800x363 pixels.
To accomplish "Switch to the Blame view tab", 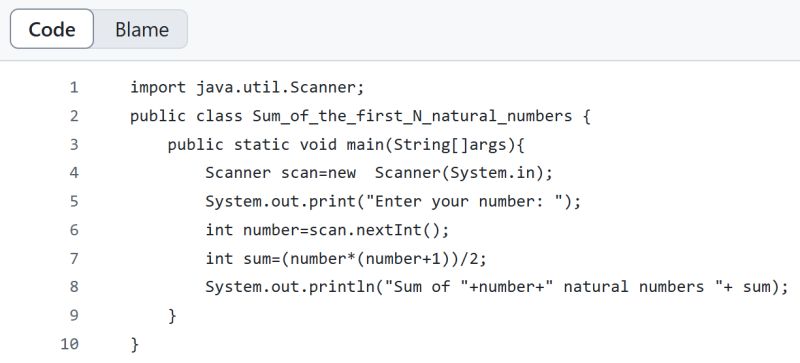I will point(141,29).
